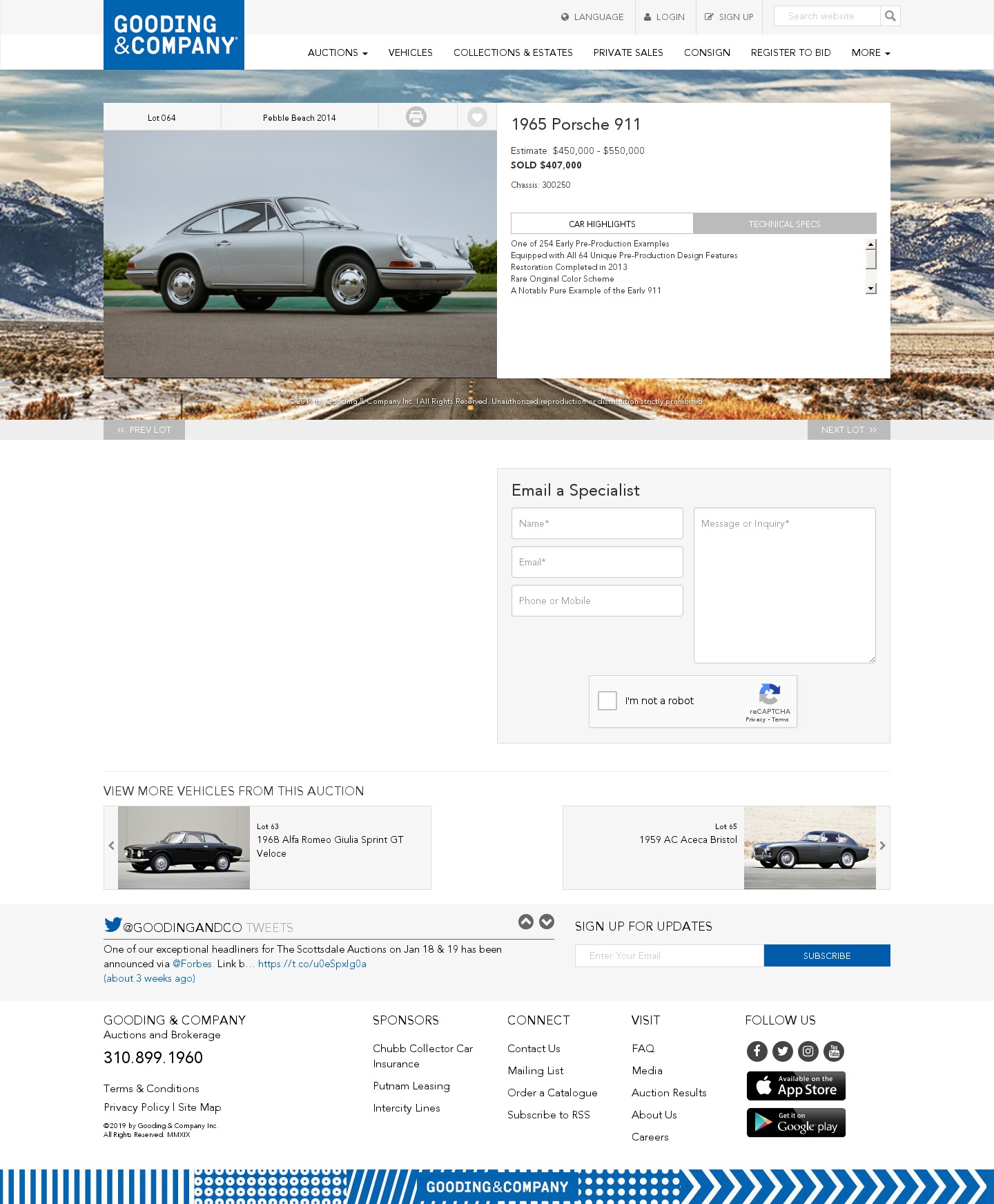Open Register to Bid
The image size is (994, 1204).
[x=791, y=52]
